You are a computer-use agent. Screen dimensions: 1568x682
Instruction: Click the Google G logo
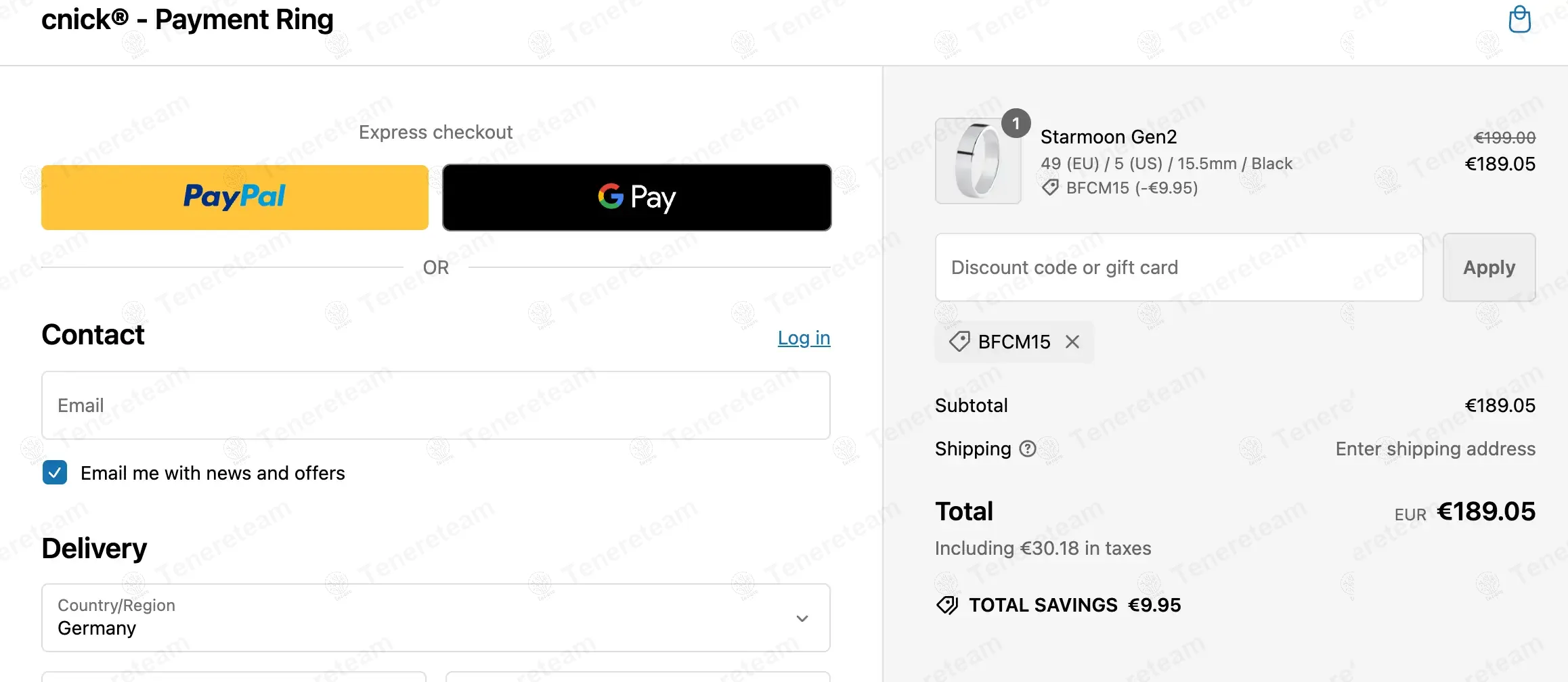pyautogui.click(x=610, y=197)
